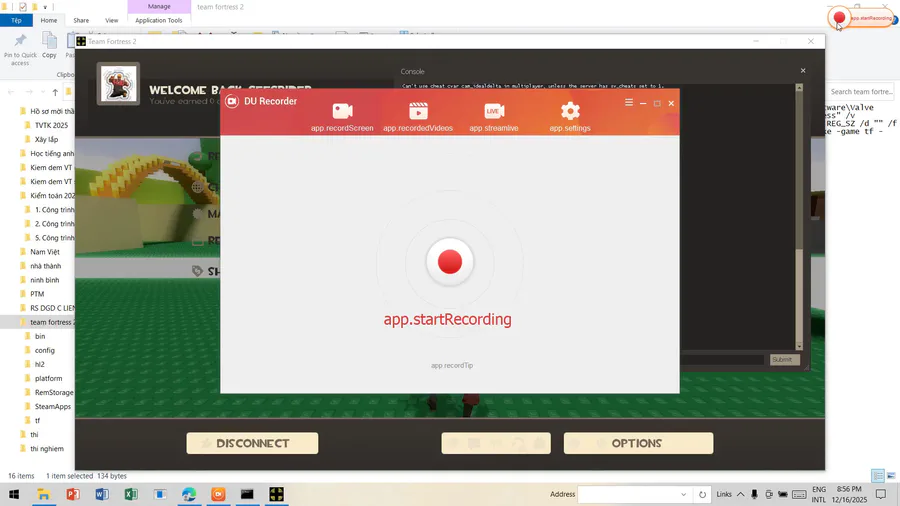Open Microsoft Edge from the taskbar
Screen dimensions: 900x506
pyautogui.click(x=189, y=494)
